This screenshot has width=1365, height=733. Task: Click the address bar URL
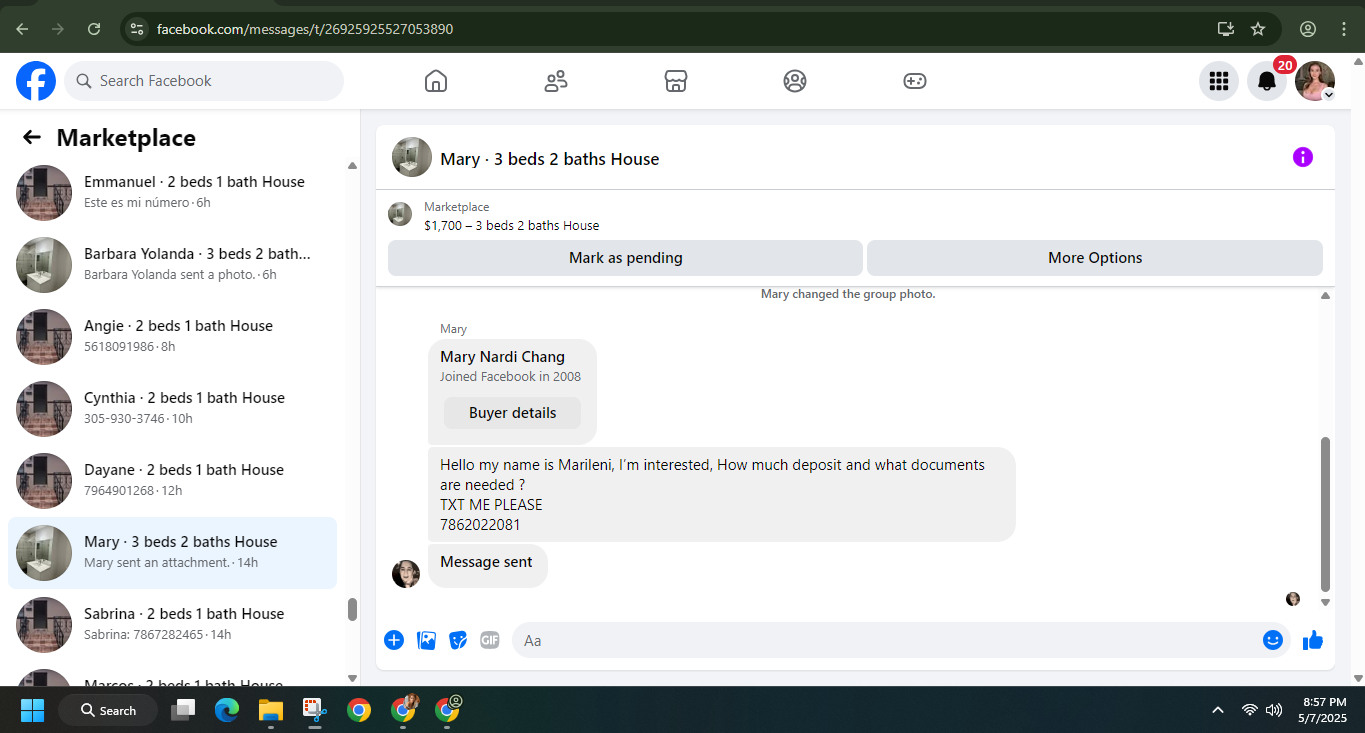pos(305,29)
